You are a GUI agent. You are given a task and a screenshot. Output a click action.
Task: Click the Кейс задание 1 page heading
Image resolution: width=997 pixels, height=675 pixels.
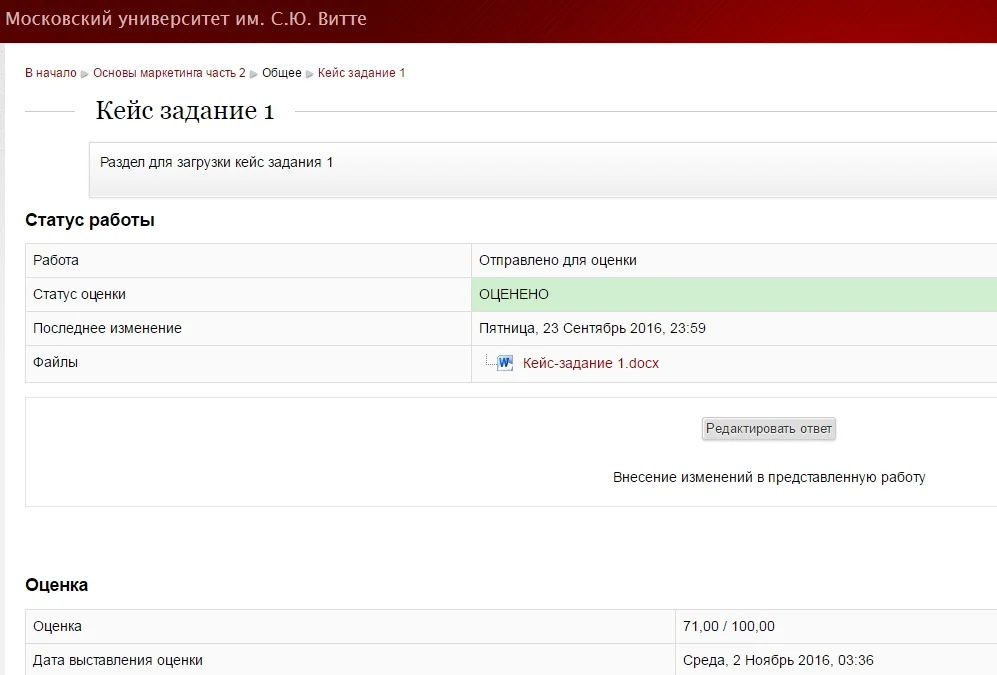[x=185, y=111]
